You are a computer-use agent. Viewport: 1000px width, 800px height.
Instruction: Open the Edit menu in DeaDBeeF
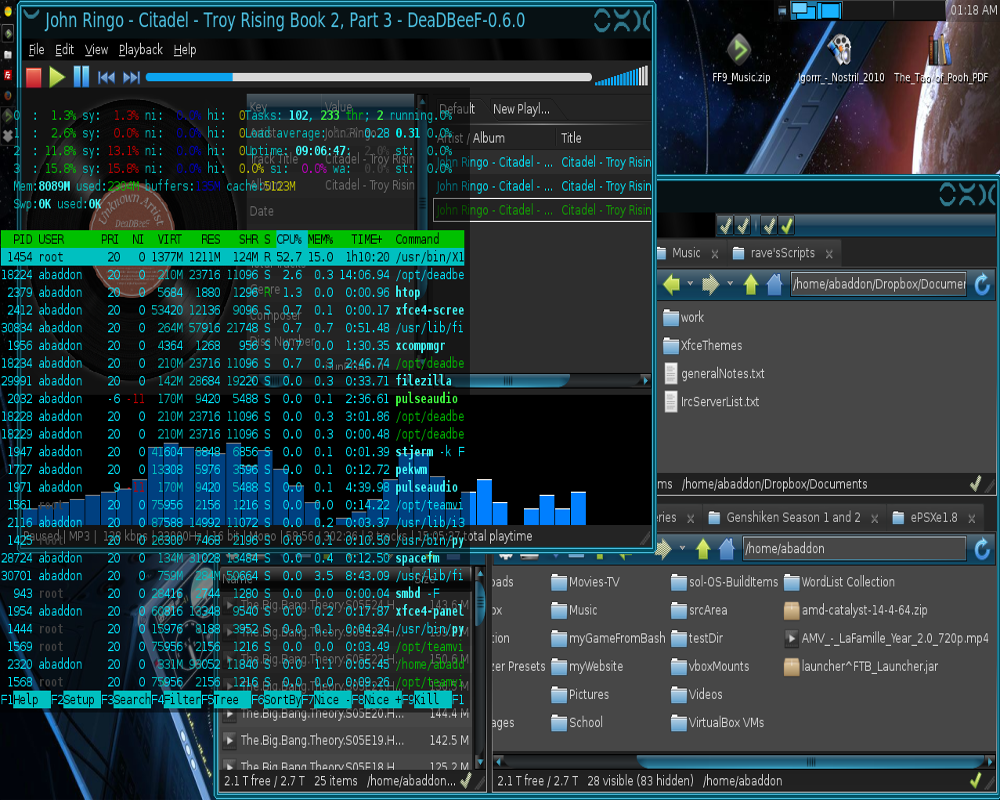click(x=64, y=50)
